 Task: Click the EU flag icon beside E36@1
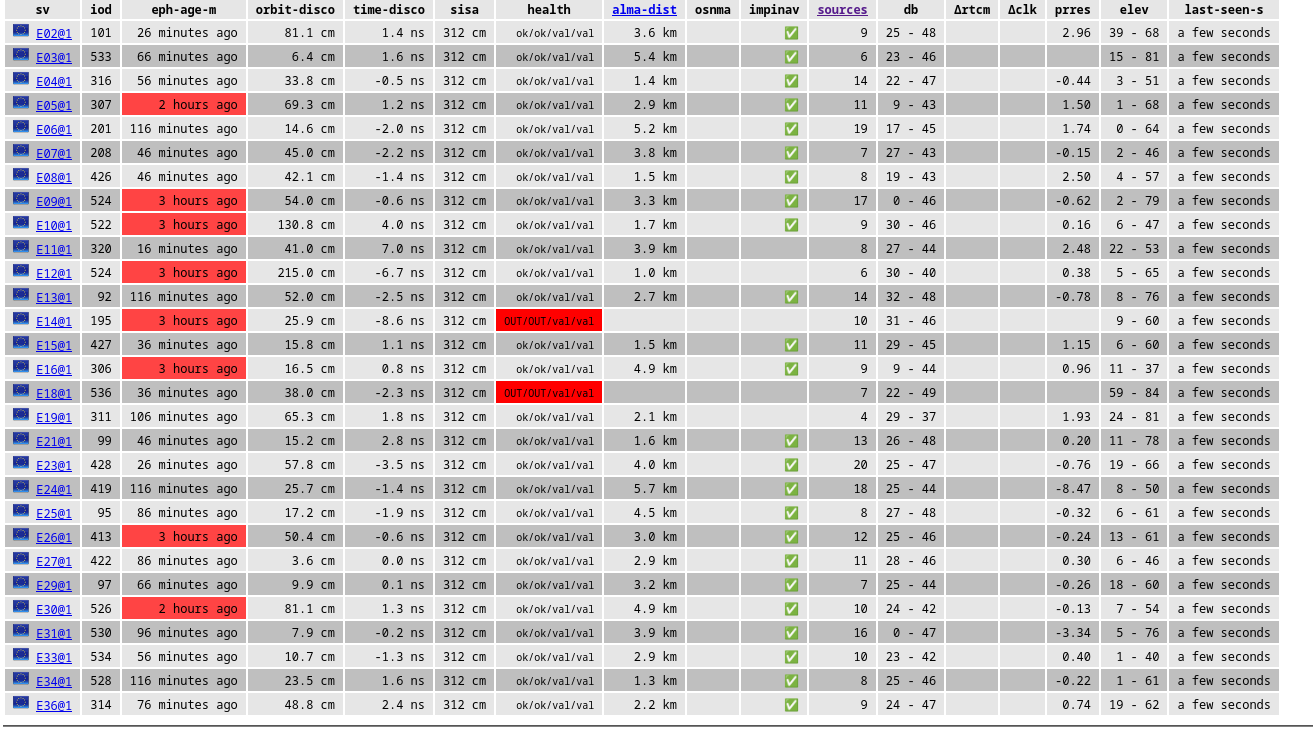click(21, 703)
